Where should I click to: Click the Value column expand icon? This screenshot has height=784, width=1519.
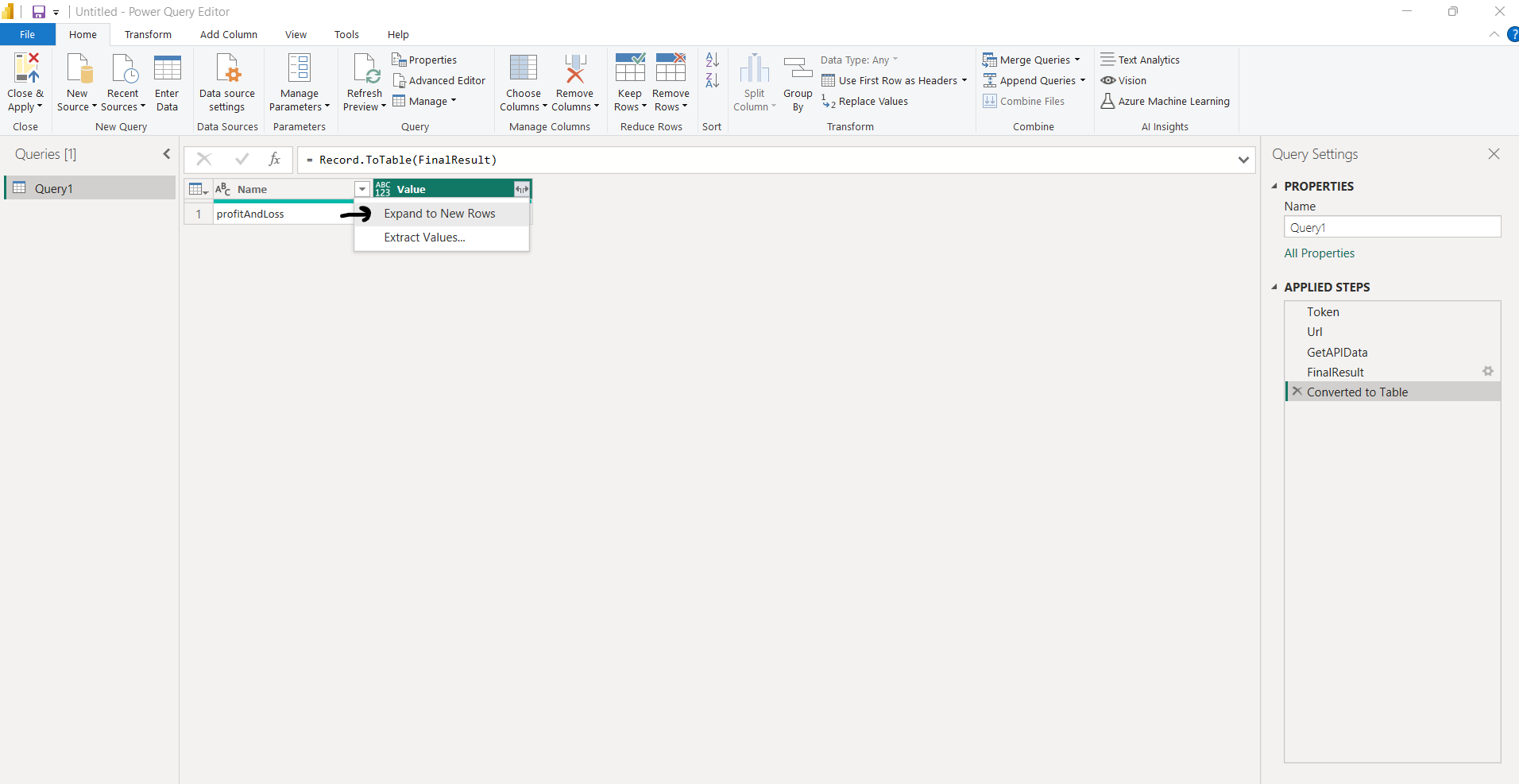coord(522,189)
